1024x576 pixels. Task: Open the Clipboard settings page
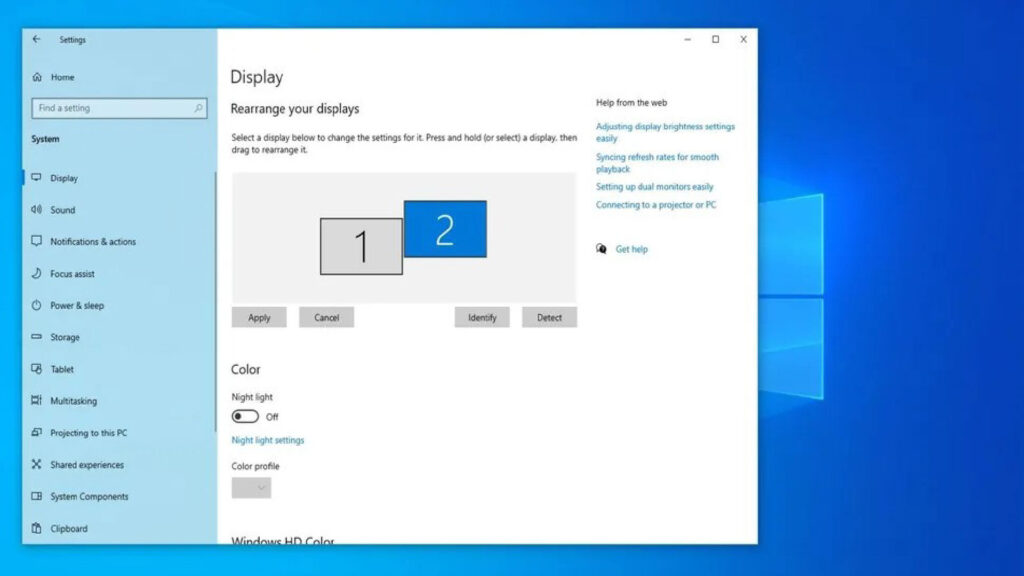[x=69, y=528]
